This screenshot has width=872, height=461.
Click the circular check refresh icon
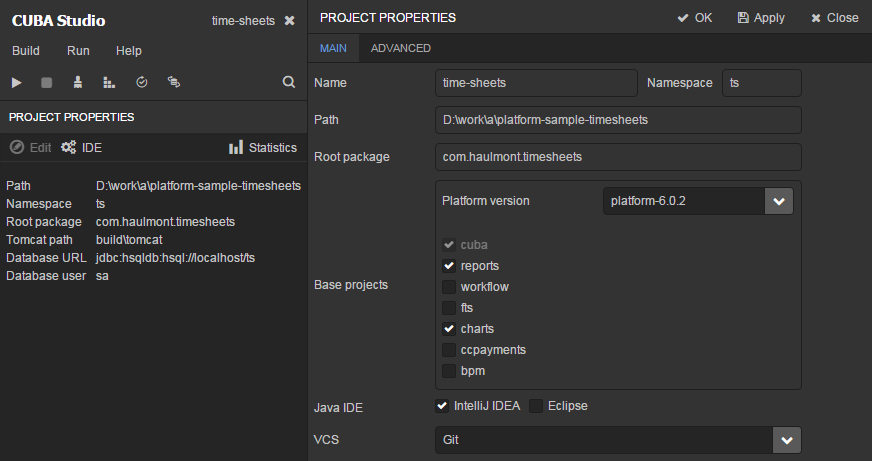click(142, 82)
